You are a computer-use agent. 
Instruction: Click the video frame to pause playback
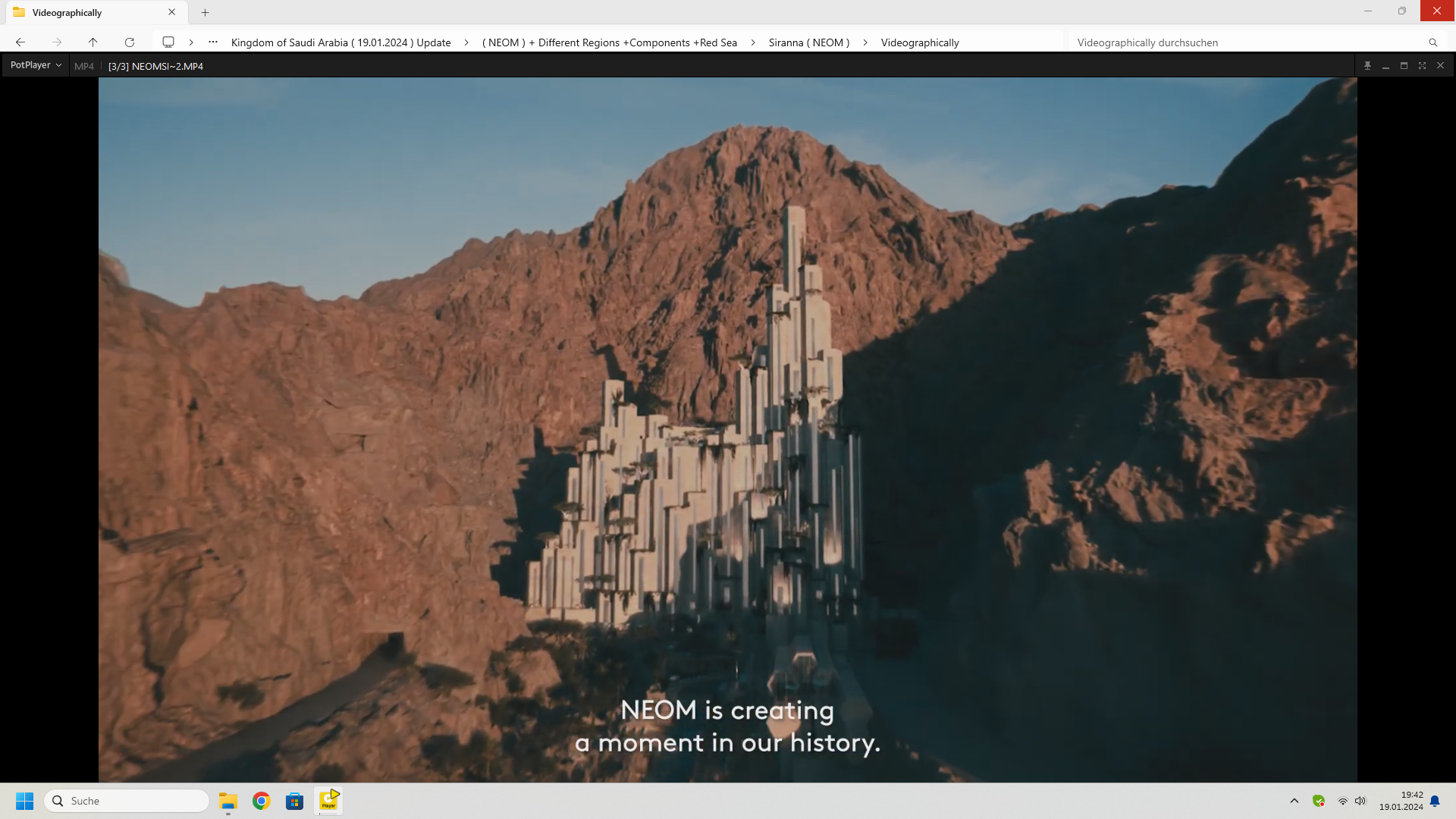coord(727,429)
